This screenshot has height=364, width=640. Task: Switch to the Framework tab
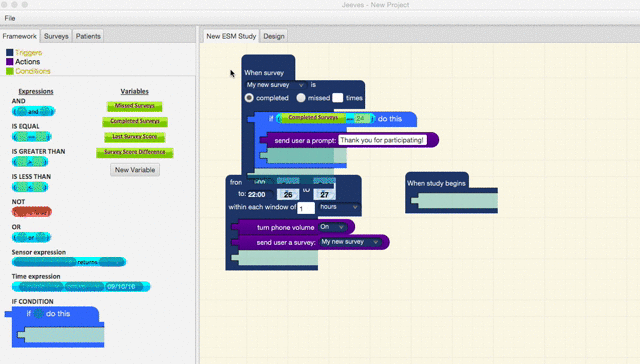point(20,36)
